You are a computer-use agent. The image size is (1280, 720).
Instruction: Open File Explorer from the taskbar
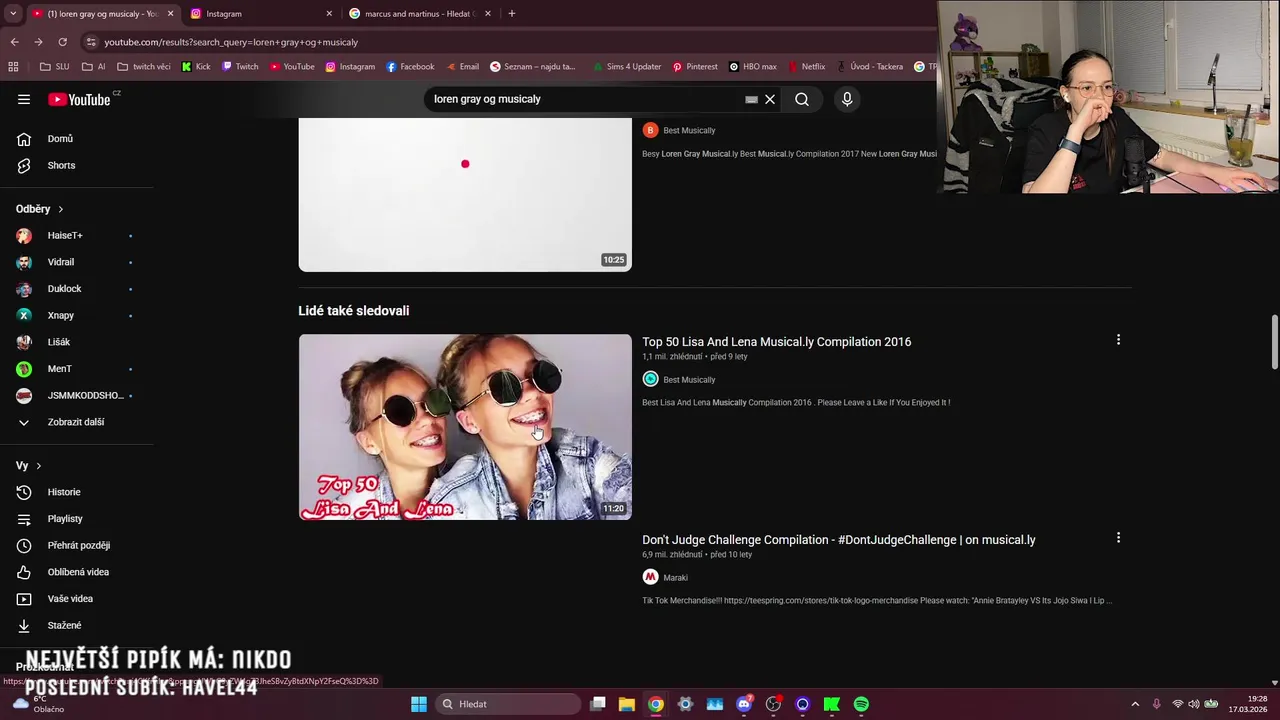(626, 704)
